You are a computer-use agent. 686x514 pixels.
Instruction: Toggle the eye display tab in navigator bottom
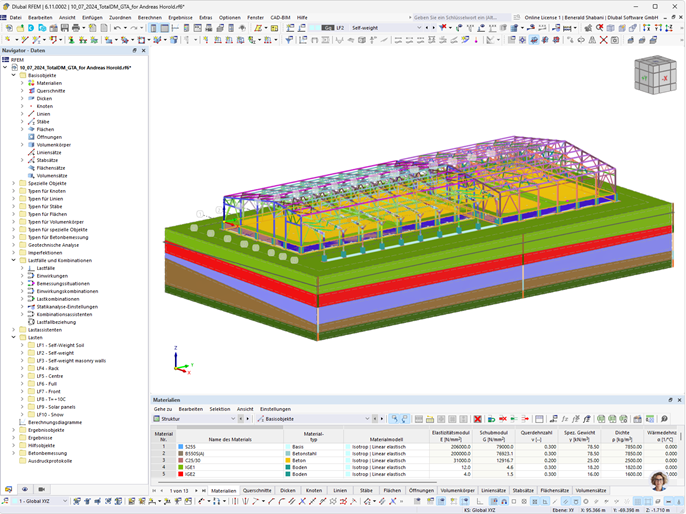[x=25, y=489]
